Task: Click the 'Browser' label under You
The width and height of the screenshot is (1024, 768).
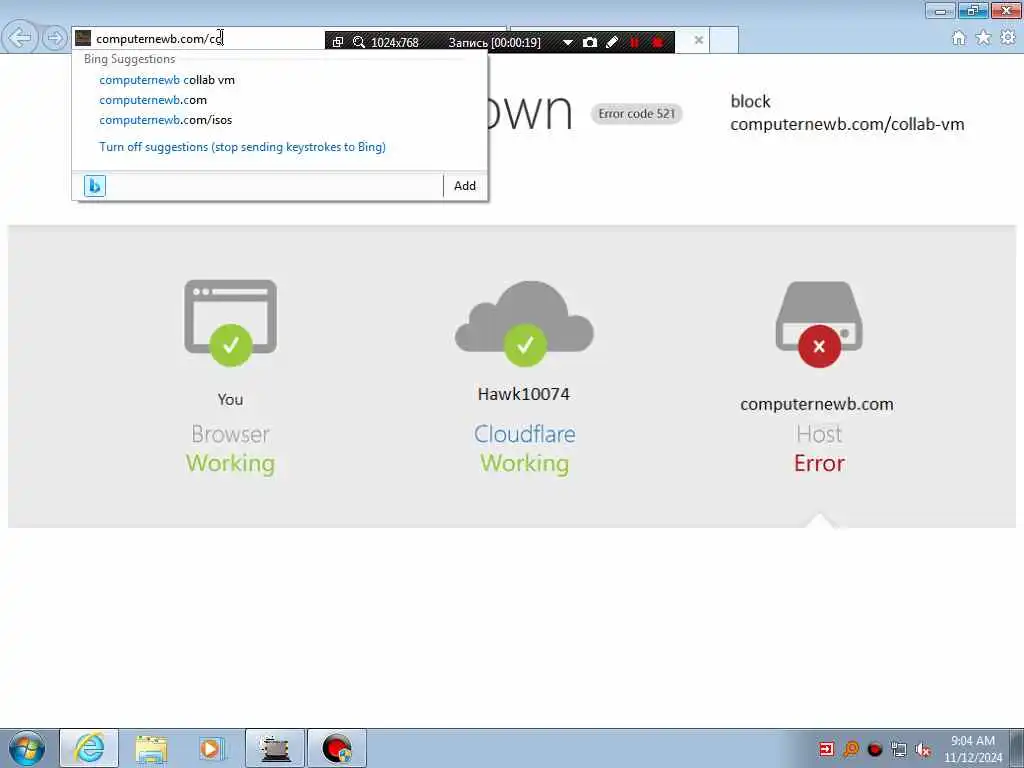Action: (x=231, y=434)
